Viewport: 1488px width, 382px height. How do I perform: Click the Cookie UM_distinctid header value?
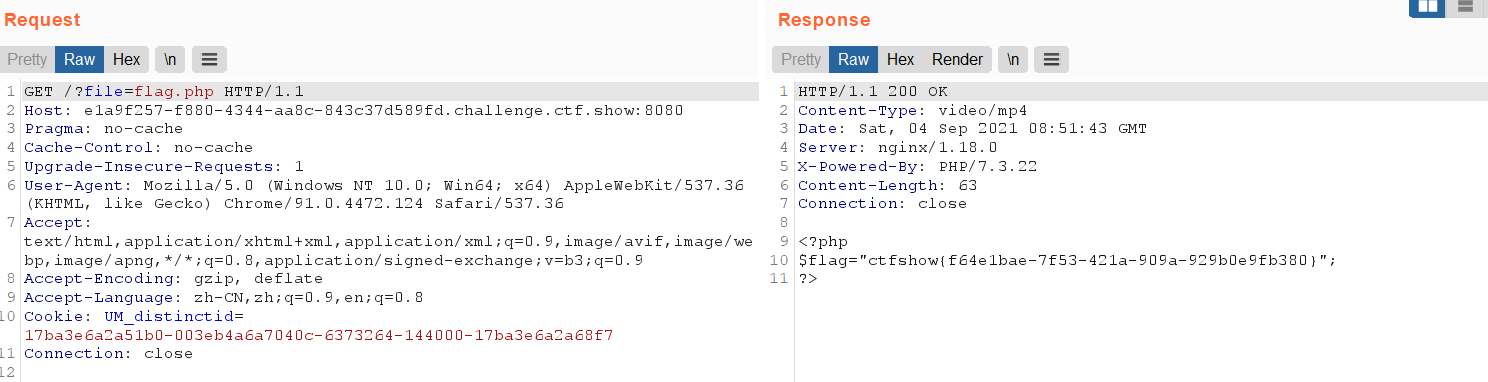tap(318, 335)
